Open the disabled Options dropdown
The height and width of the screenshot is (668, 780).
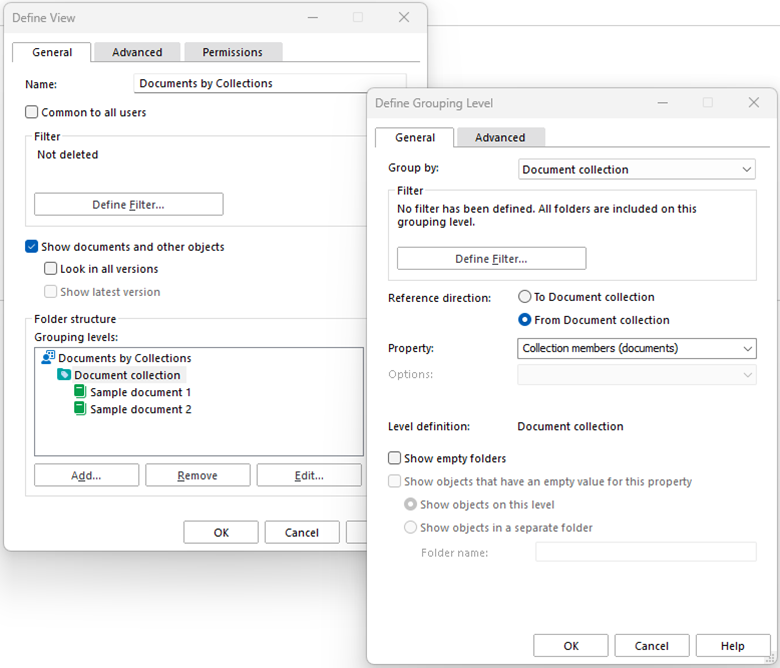coord(637,375)
